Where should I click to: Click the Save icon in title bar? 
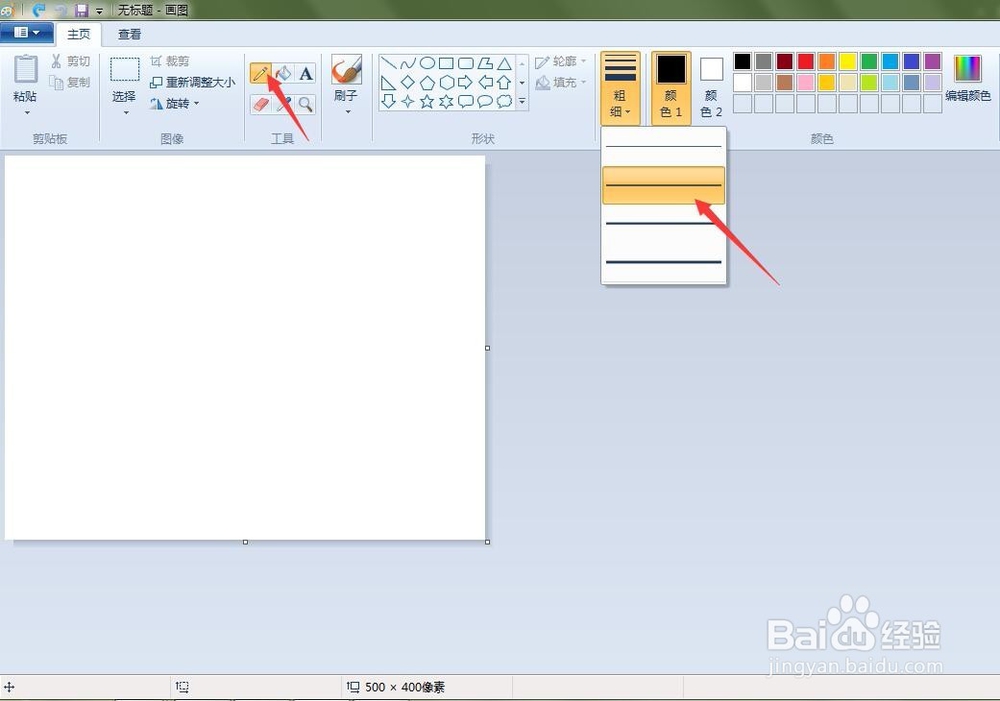81,11
